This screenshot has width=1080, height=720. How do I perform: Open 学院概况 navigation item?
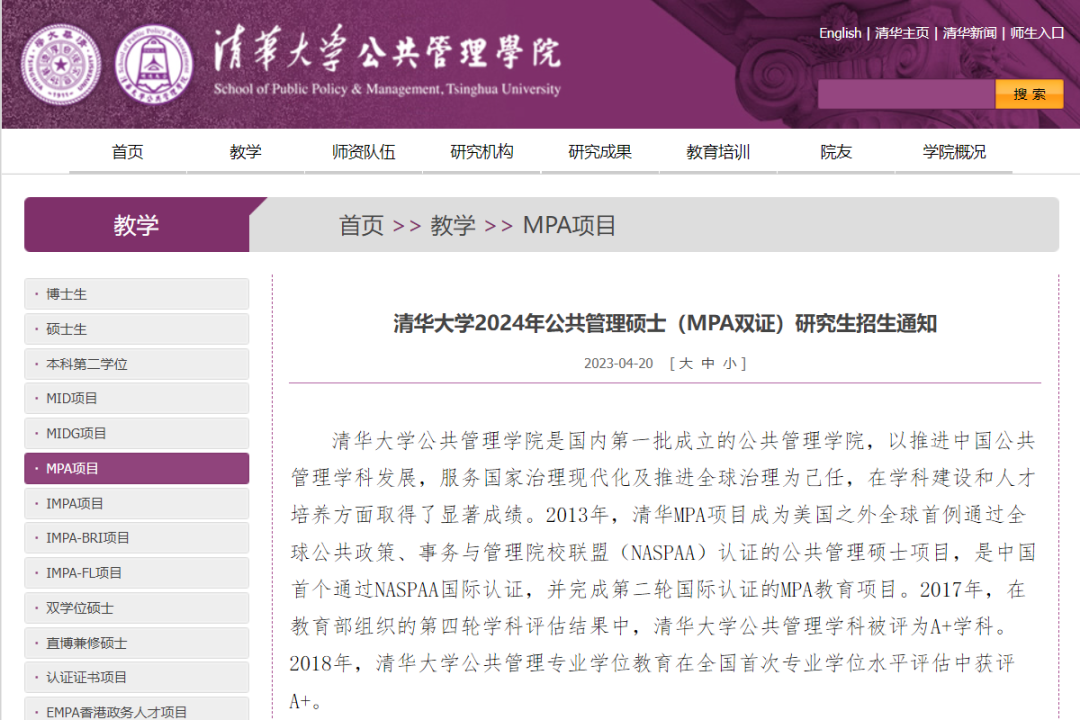pos(954,152)
